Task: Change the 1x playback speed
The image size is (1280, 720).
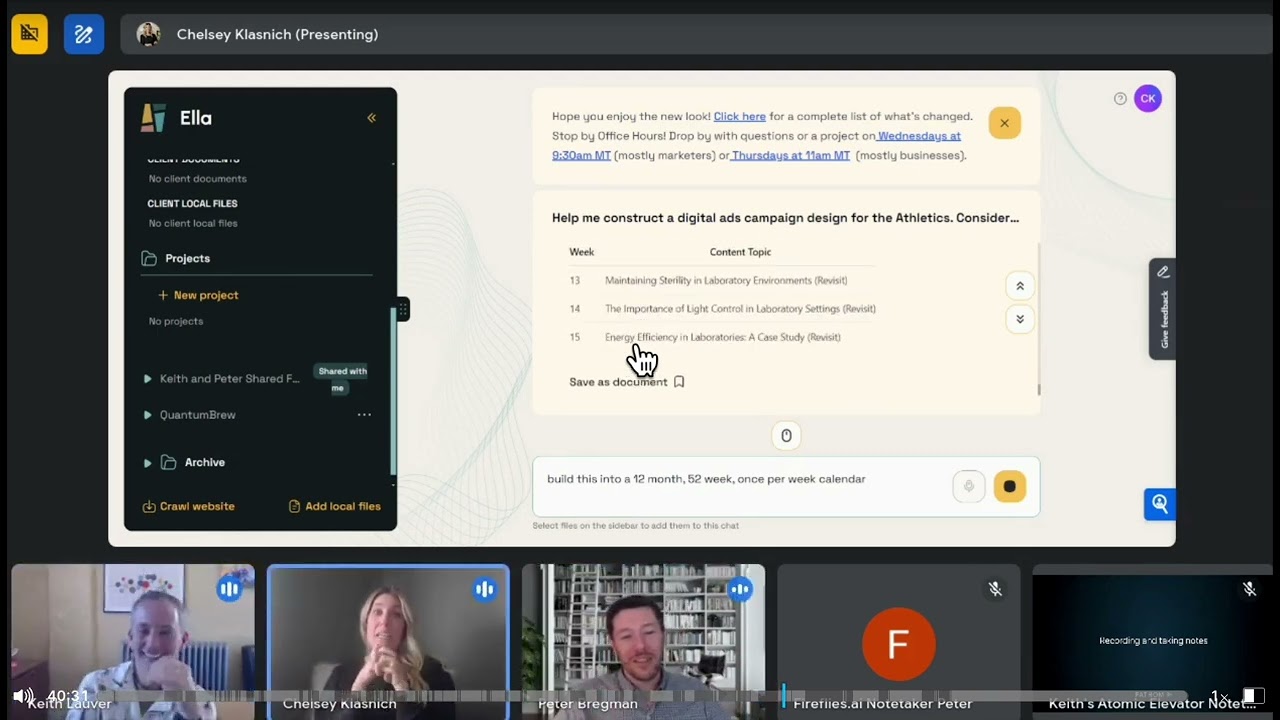Action: 1220,696
